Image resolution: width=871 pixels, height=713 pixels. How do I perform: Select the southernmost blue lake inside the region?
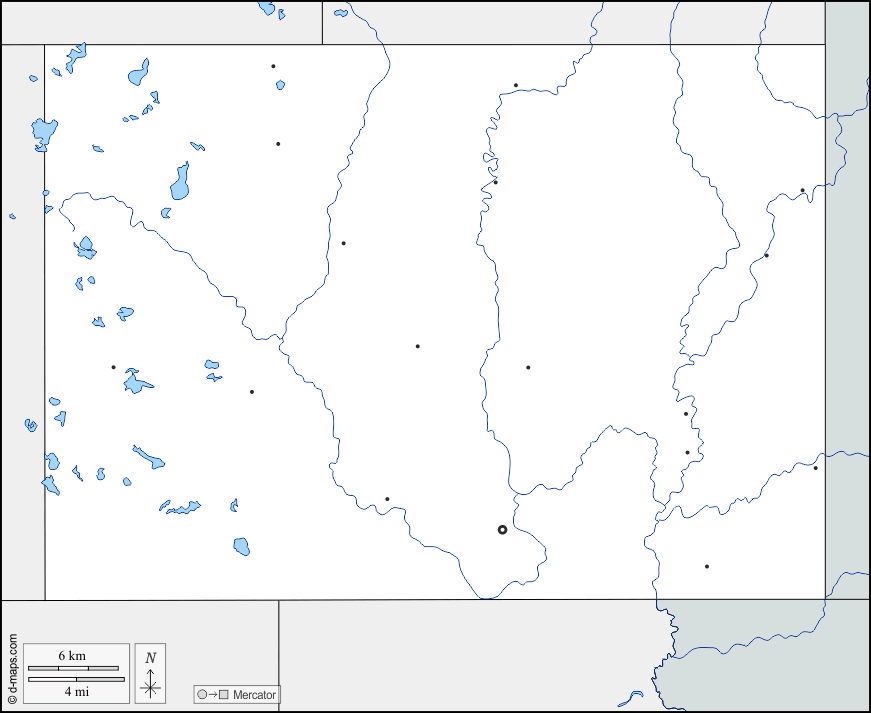point(241,546)
